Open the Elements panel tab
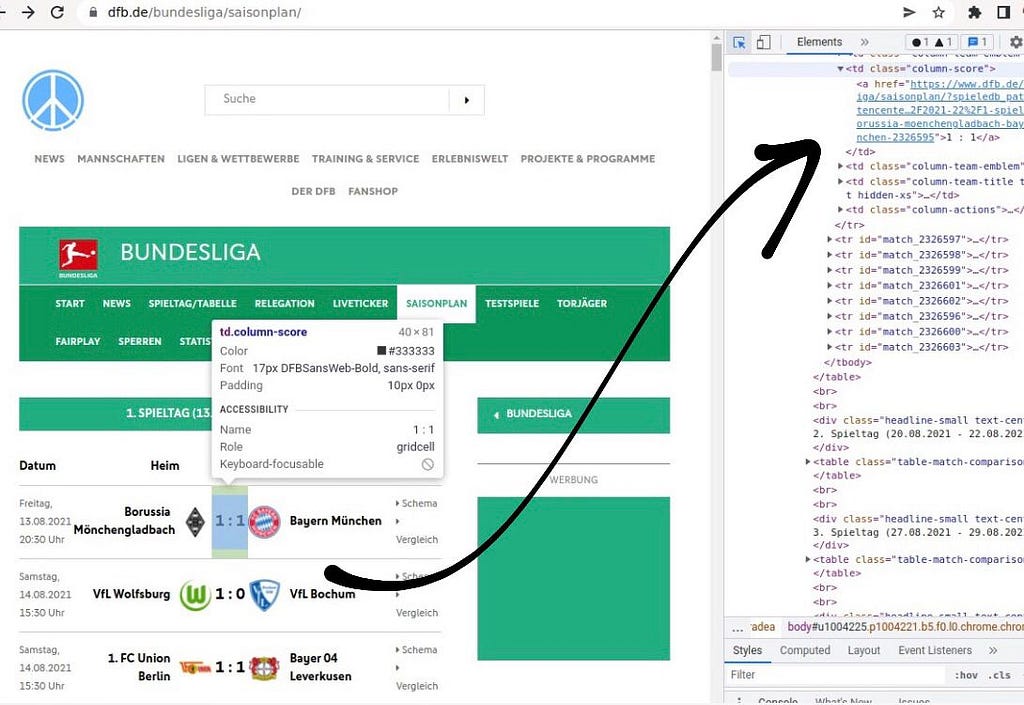Image resolution: width=1024 pixels, height=705 pixels. [819, 42]
